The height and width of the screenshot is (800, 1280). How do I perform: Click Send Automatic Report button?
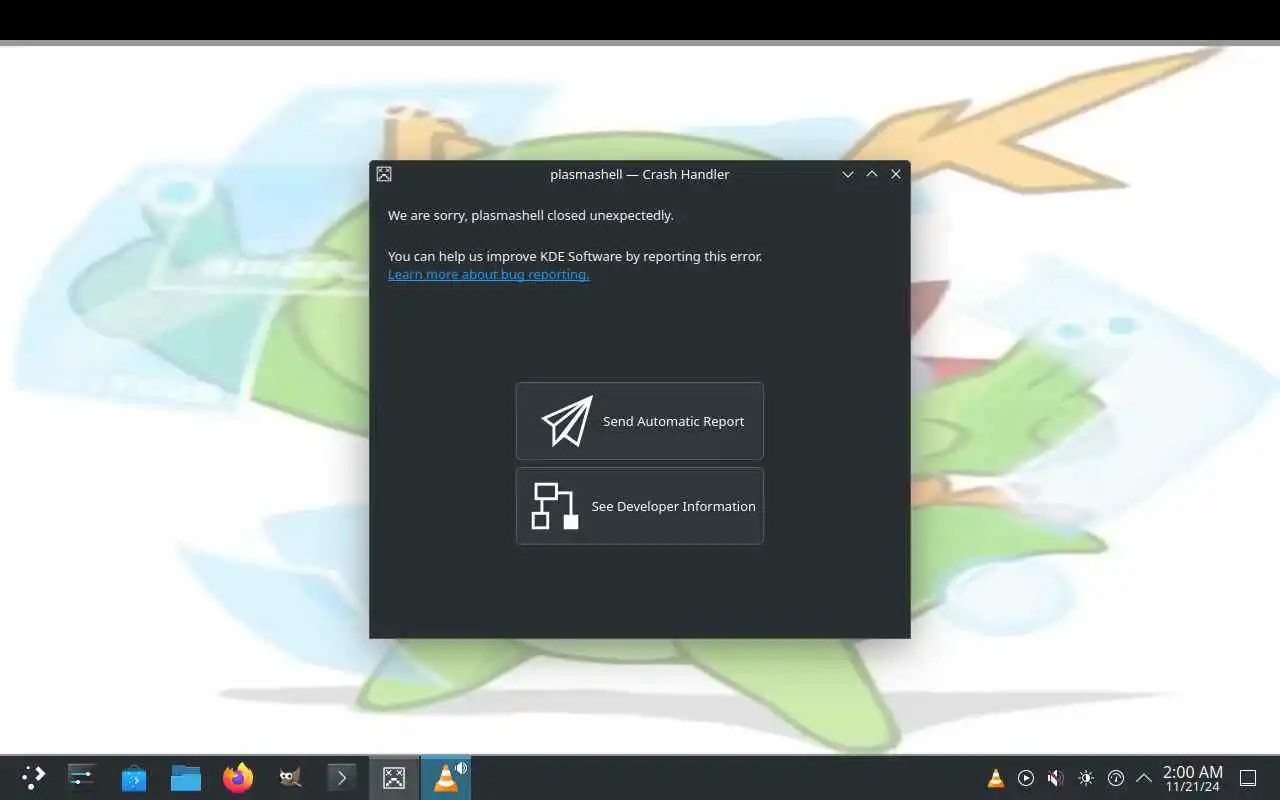click(639, 421)
